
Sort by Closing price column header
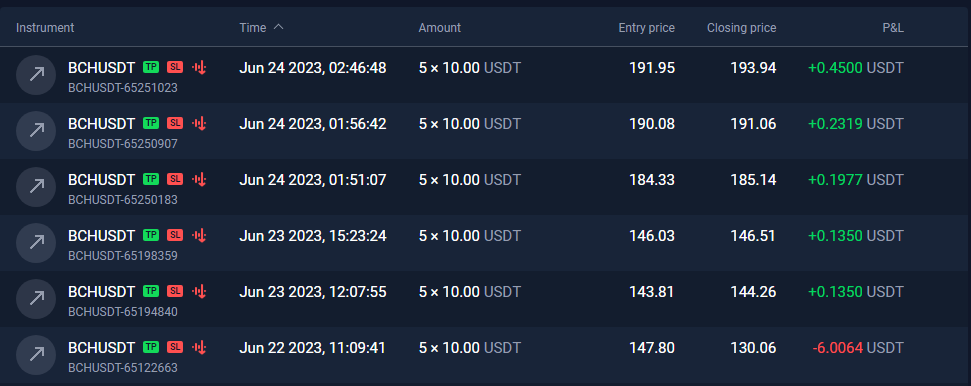(x=741, y=28)
